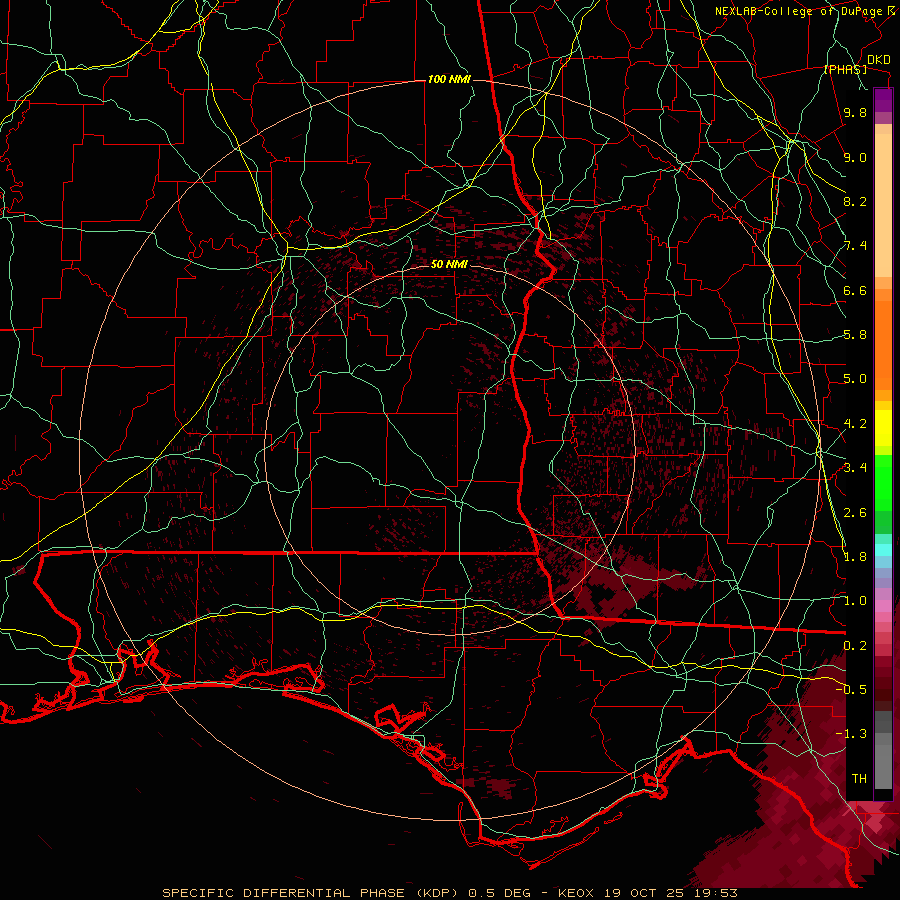The height and width of the screenshot is (900, 900).
Task: Click the 5.0 scale value
Action: (x=855, y=379)
